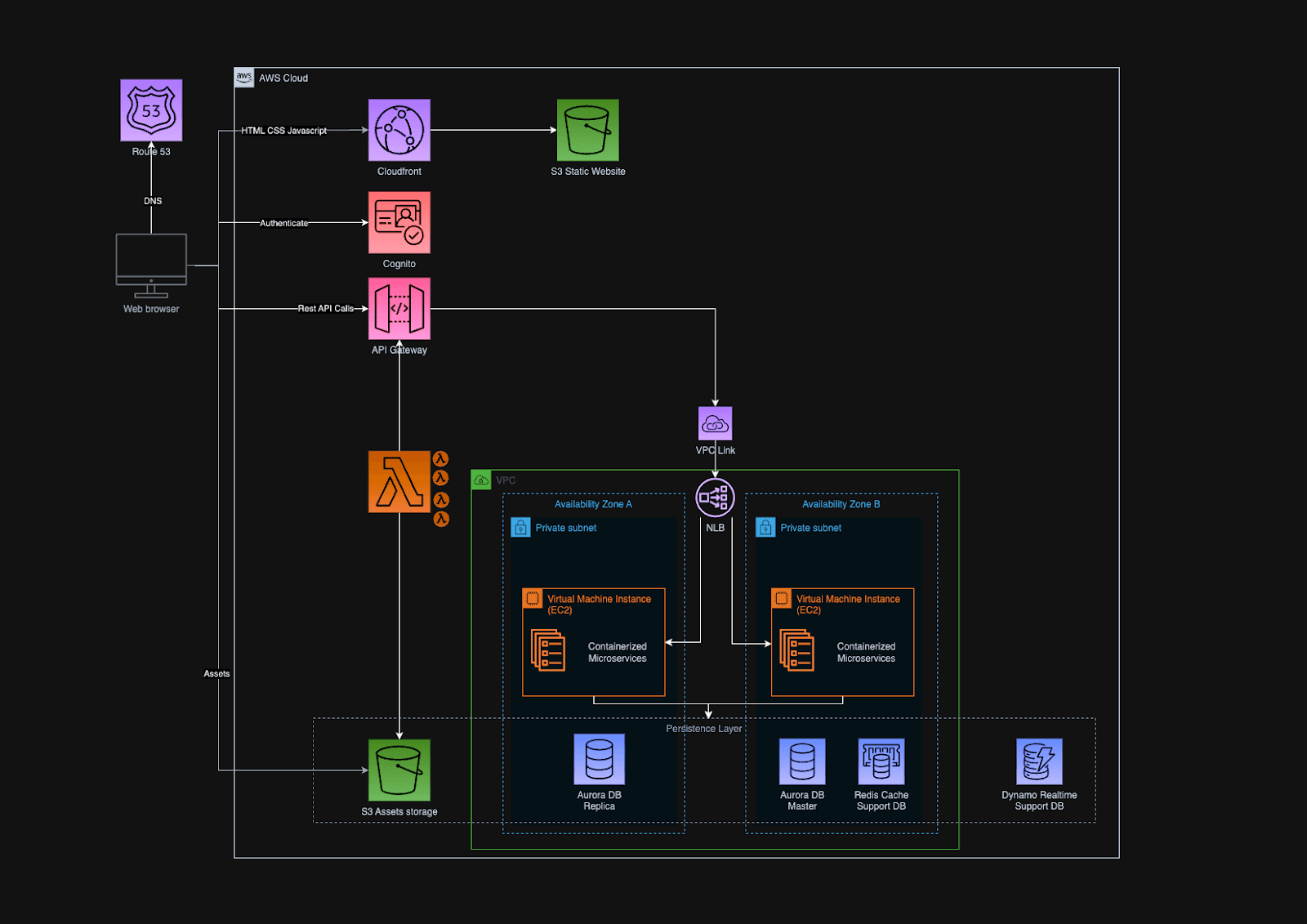1307x924 pixels.
Task: Click the NLB load balancer icon
Action: coord(714,497)
